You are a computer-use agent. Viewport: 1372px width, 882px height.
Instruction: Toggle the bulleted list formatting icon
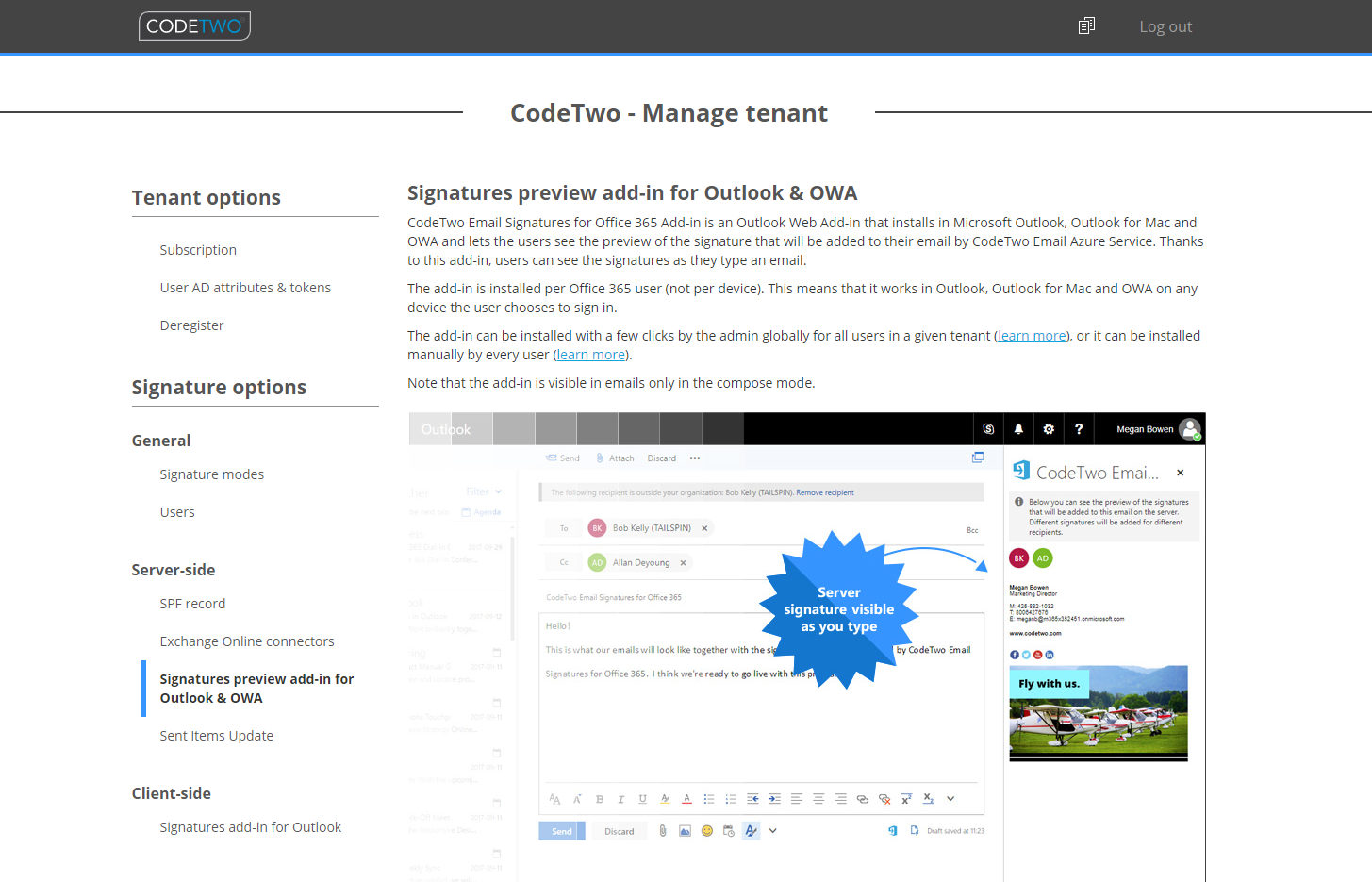pos(709,798)
